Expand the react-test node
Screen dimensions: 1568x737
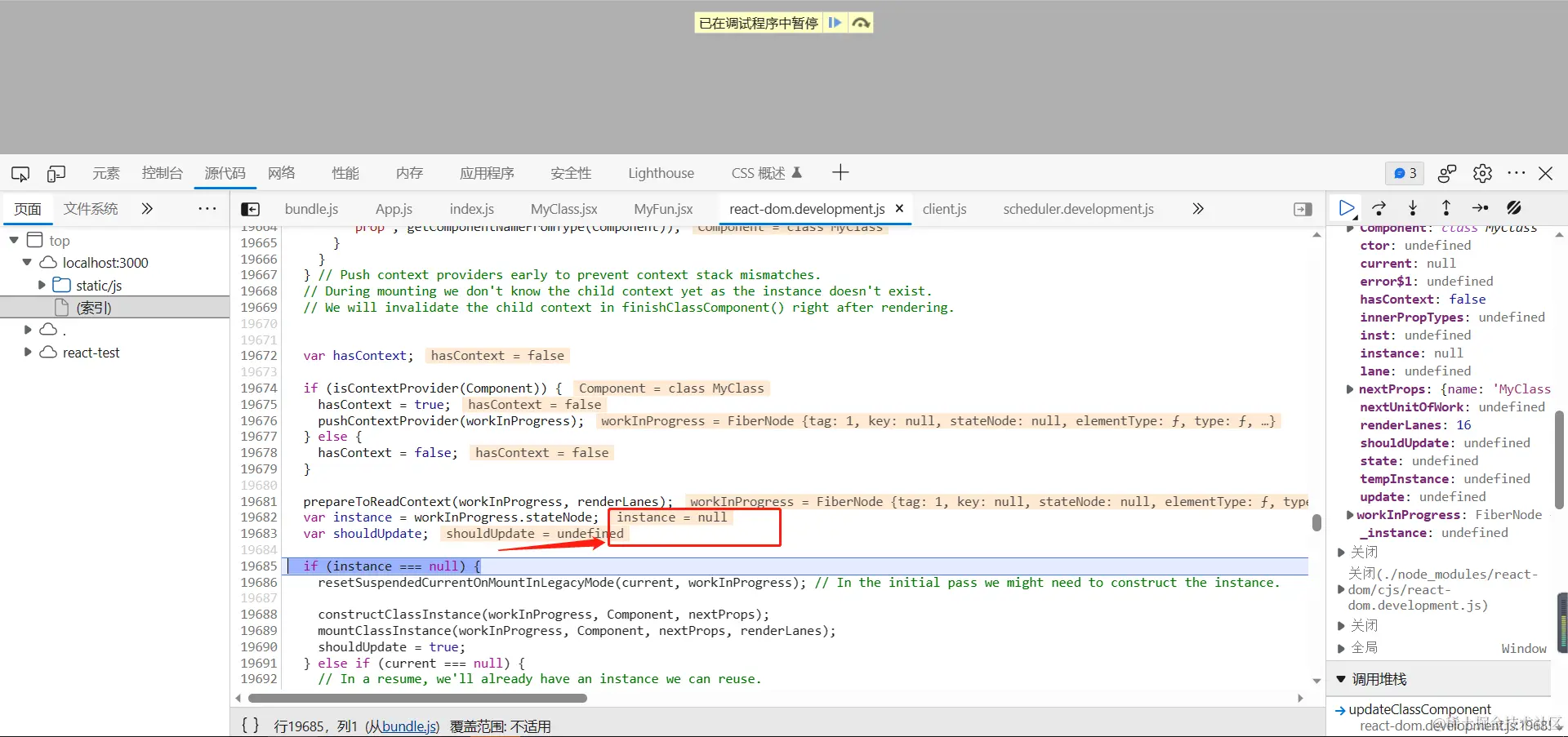pyautogui.click(x=28, y=352)
